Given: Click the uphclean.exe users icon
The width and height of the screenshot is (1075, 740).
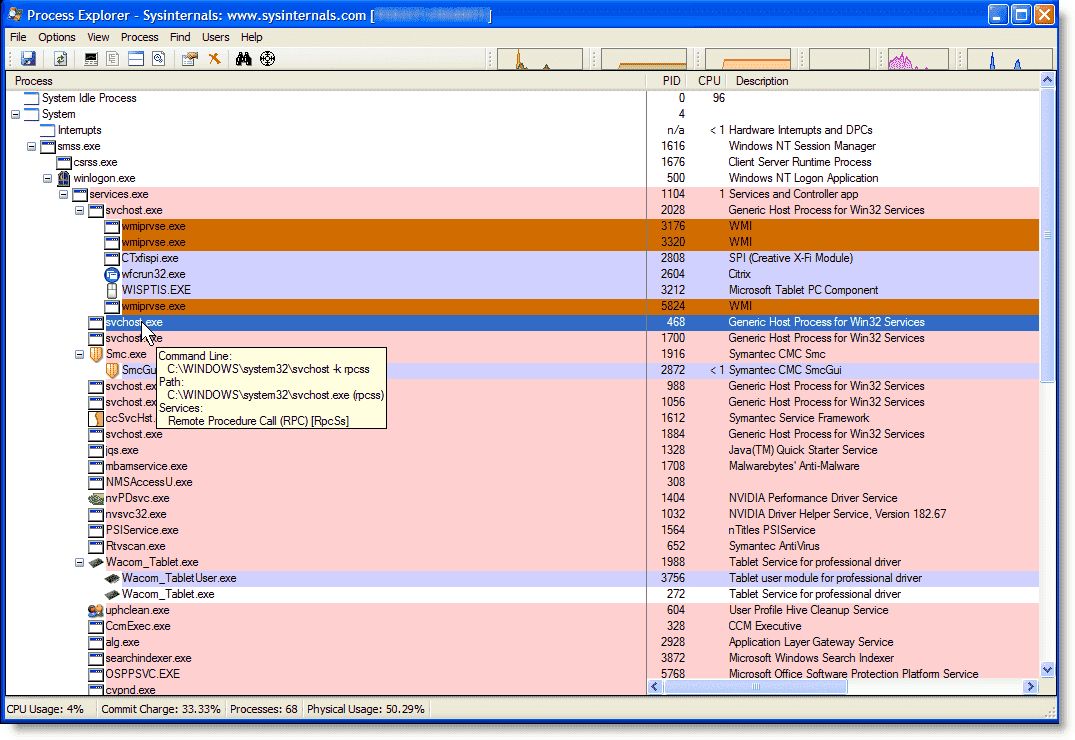Looking at the screenshot, I should [x=96, y=610].
